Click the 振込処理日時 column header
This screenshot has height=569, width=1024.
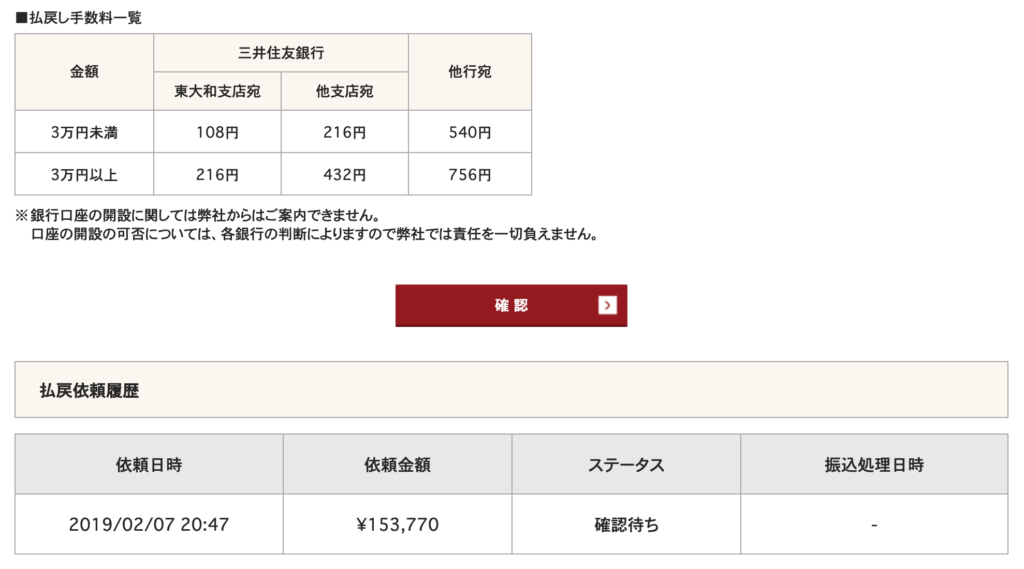[x=874, y=464]
